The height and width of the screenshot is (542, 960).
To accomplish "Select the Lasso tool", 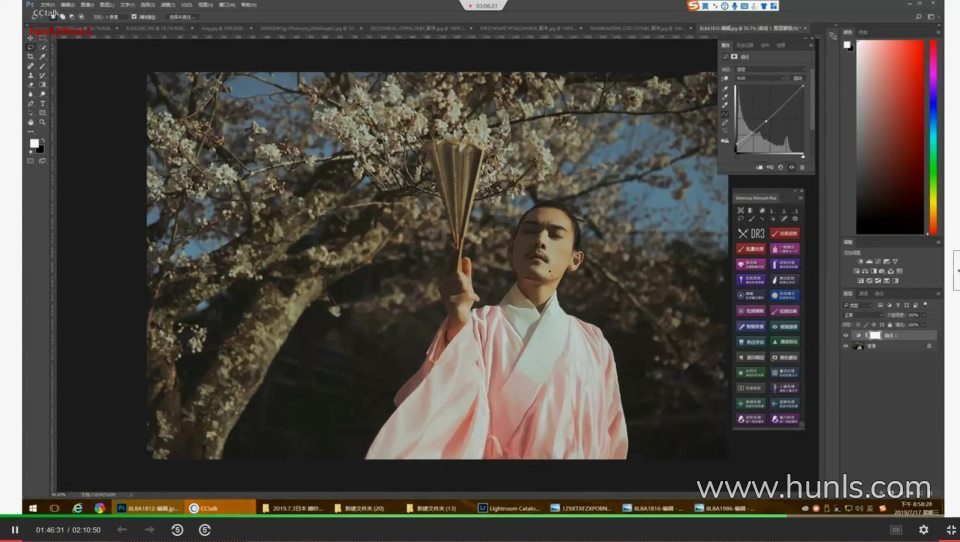I will tap(30, 47).
